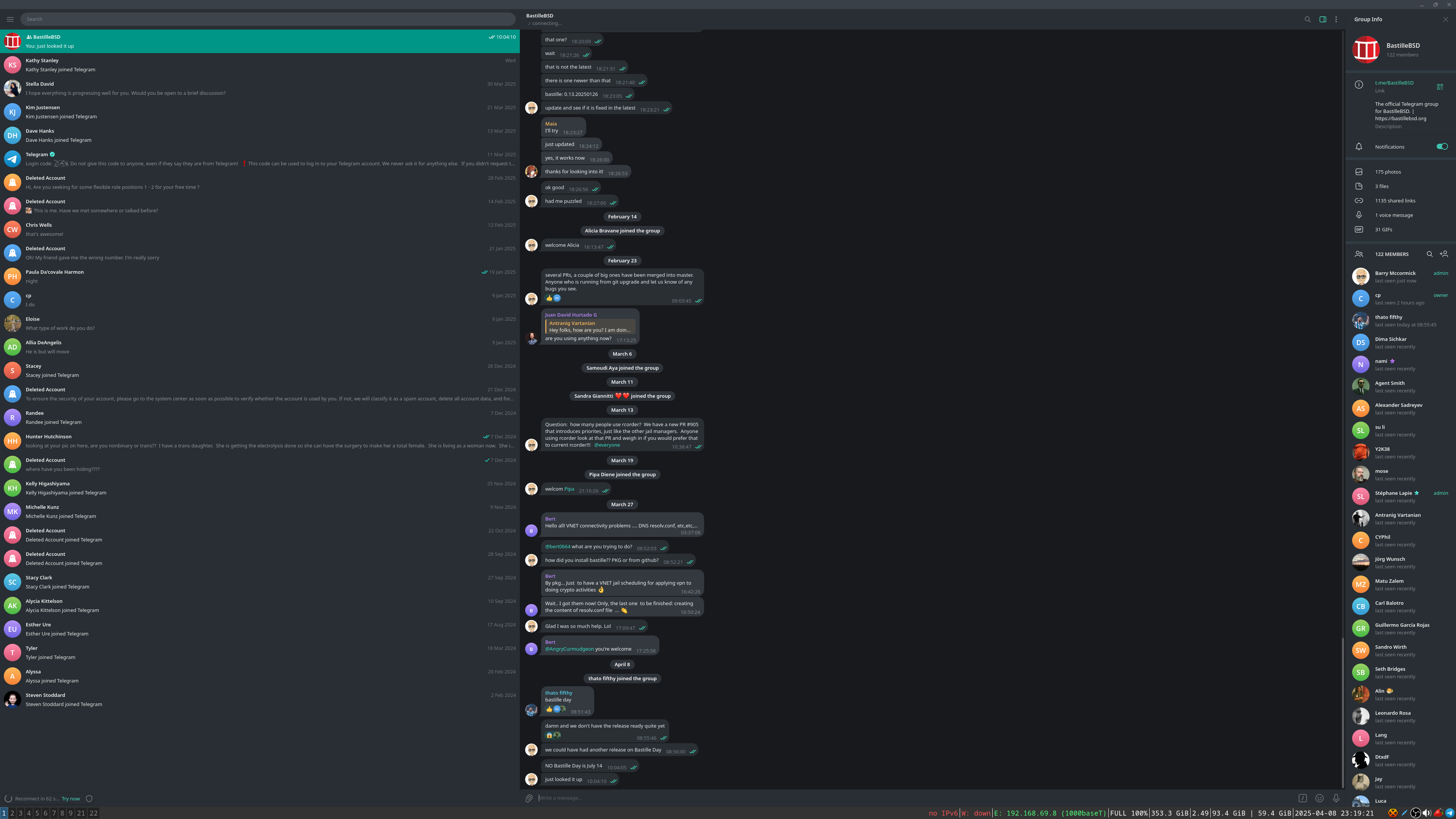Search messages in the BastilleBSD chat
1456x819 pixels.
(1307, 19)
